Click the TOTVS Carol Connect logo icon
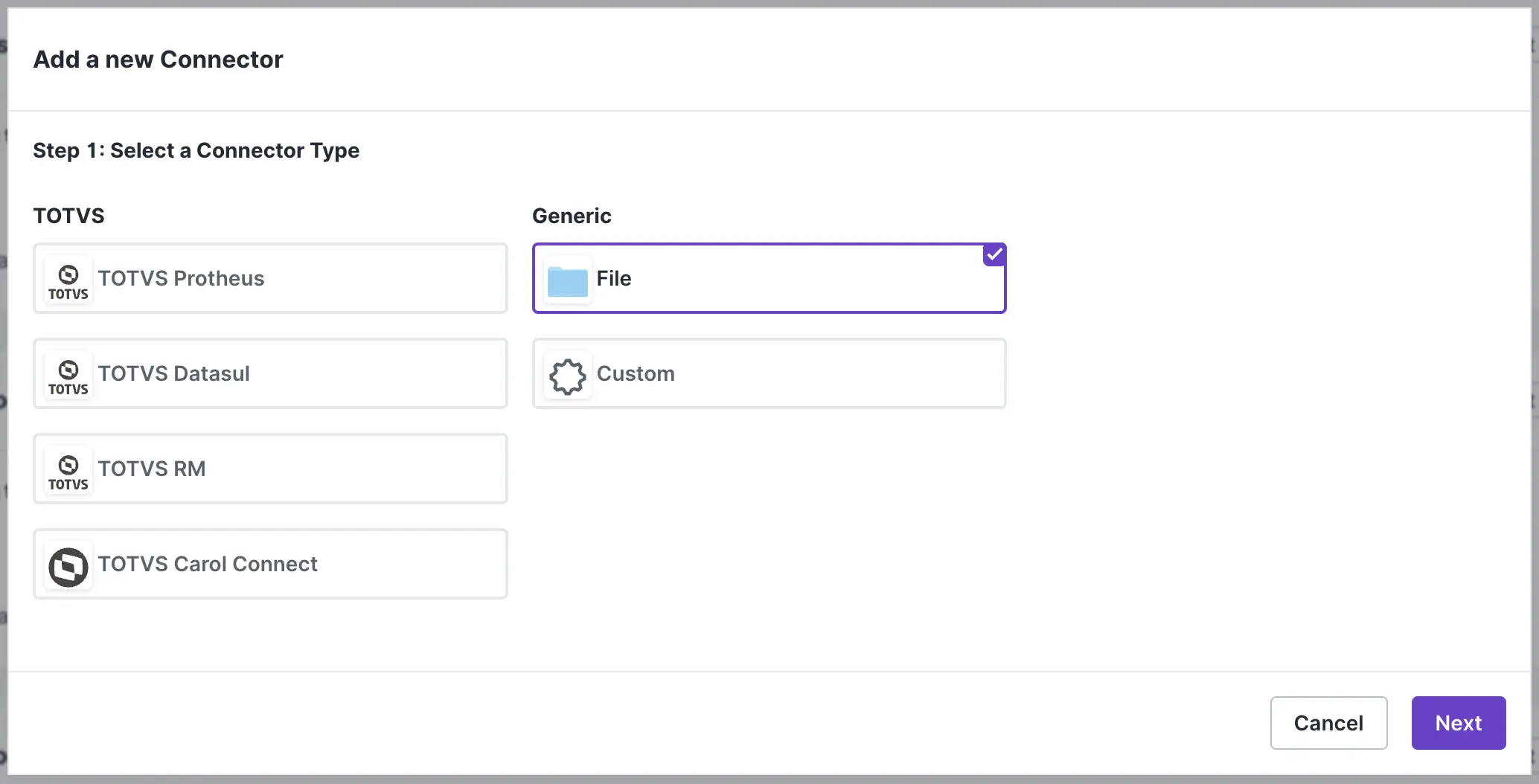The image size is (1539, 784). (68, 565)
